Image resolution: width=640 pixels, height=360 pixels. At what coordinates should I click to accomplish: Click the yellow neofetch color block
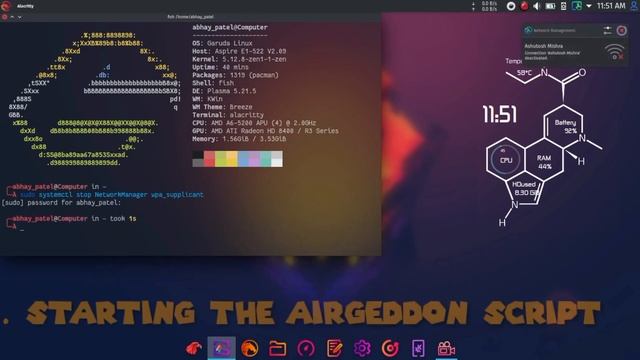click(x=232, y=158)
